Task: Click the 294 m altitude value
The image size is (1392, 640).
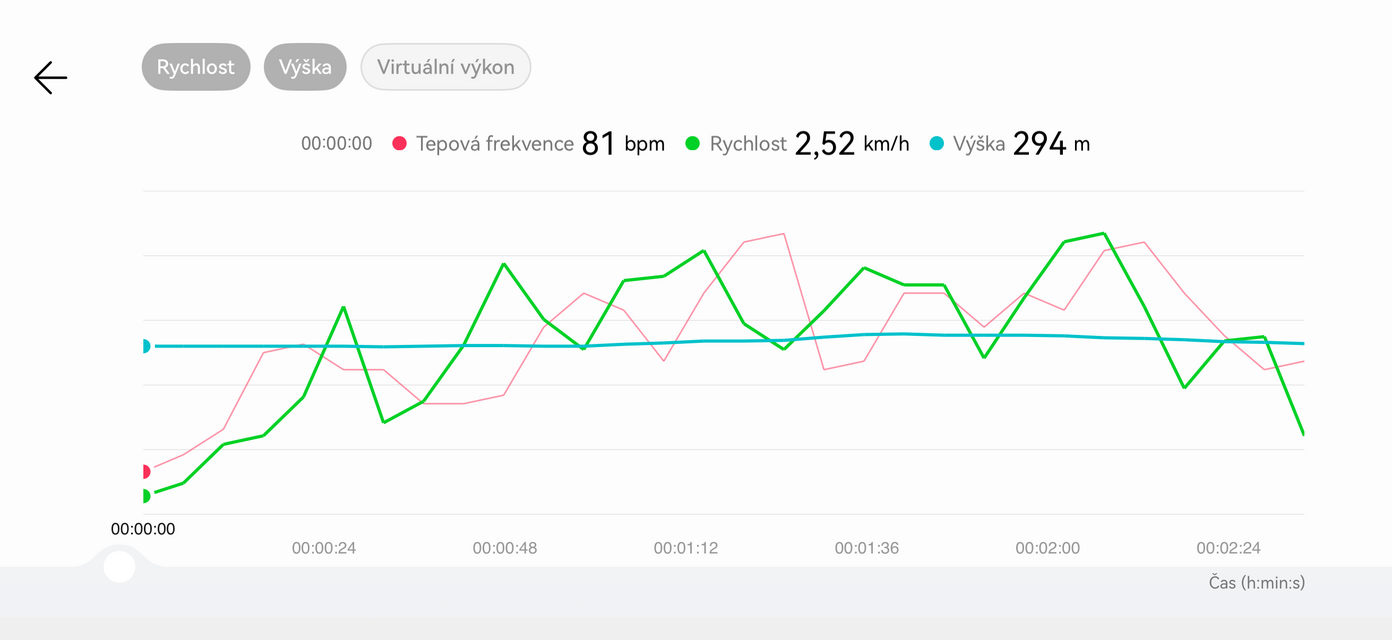Action: click(1050, 144)
